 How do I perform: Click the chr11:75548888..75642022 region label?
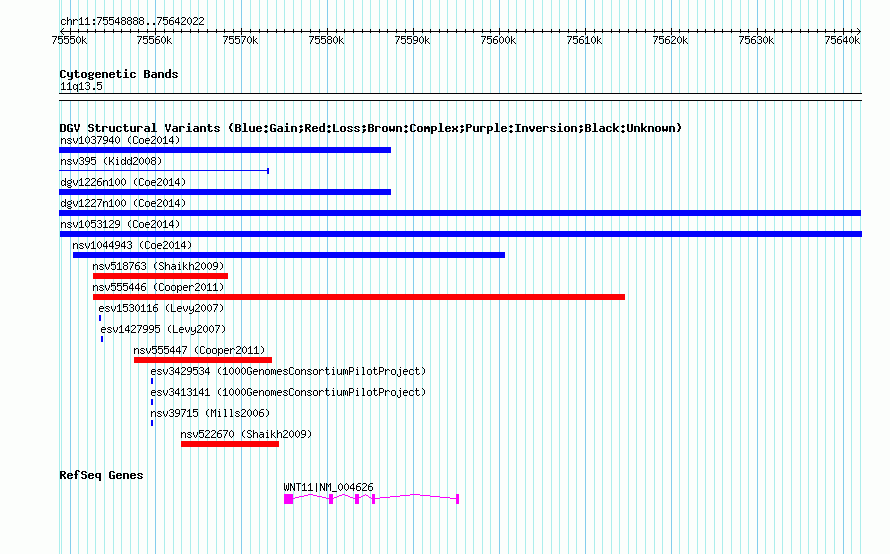pyautogui.click(x=132, y=21)
